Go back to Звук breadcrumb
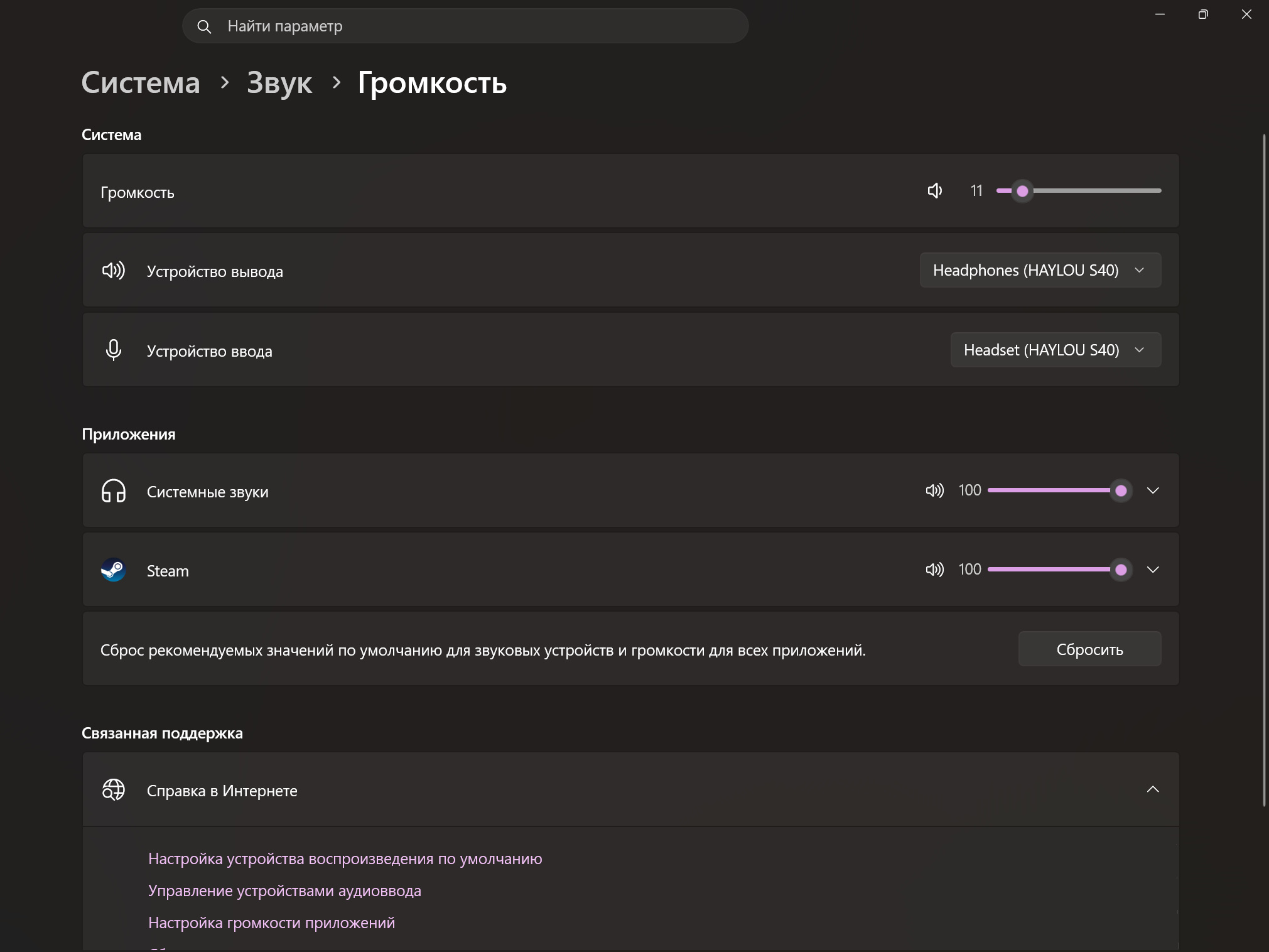Viewport: 1269px width, 952px height. pyautogui.click(x=279, y=82)
